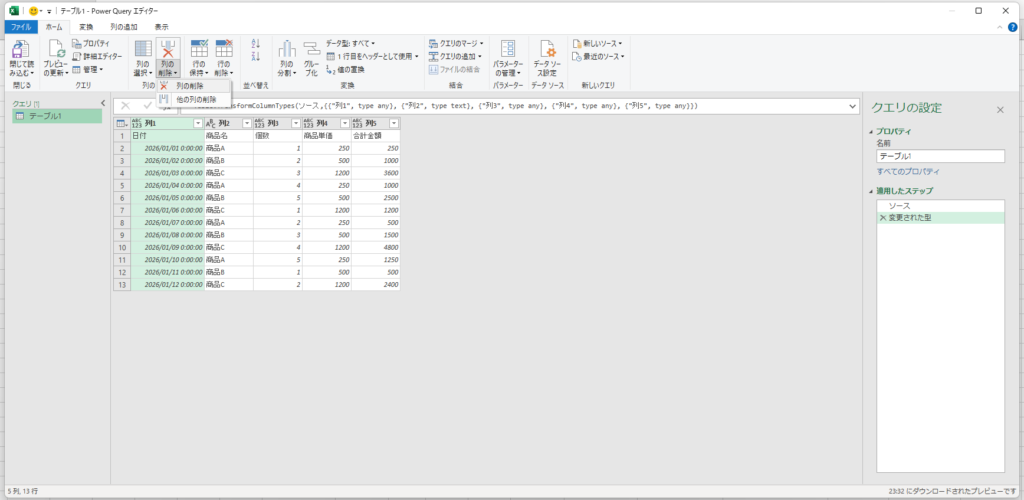Delete the 変更された型 applied step
Viewport: 1024px width, 500px height.
tap(882, 217)
